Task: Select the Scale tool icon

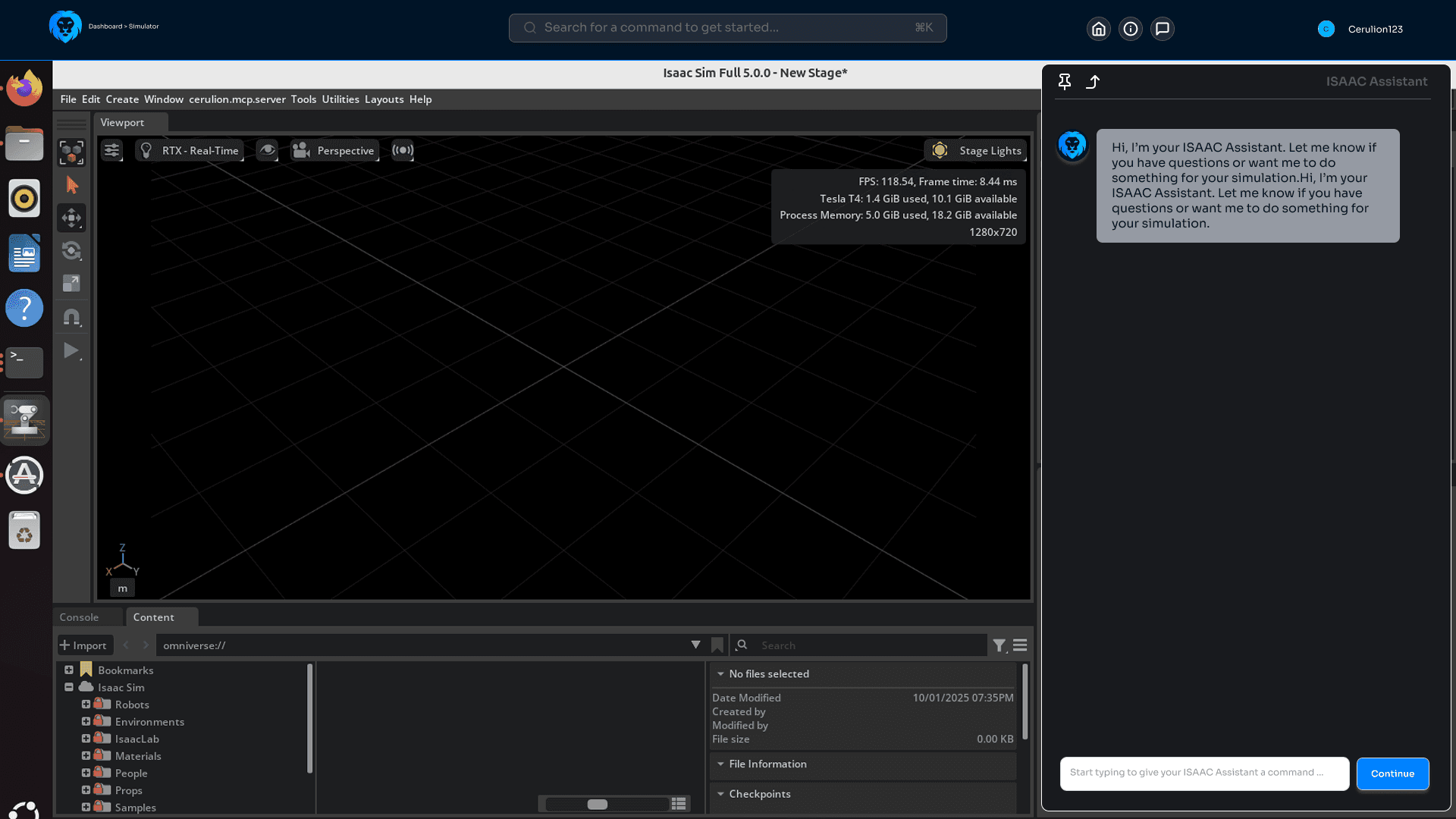Action: click(x=72, y=284)
